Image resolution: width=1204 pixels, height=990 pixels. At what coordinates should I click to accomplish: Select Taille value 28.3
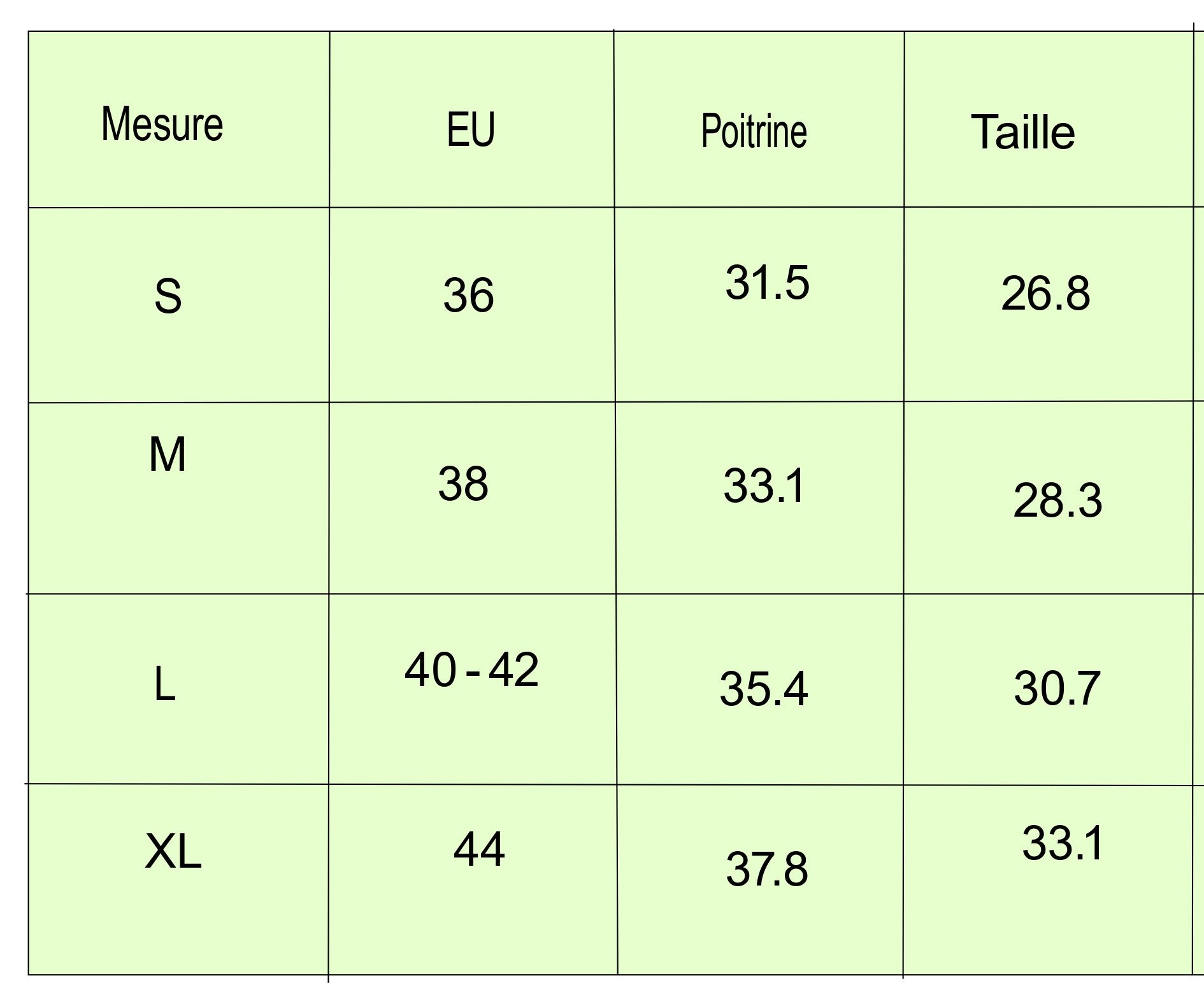point(1057,501)
